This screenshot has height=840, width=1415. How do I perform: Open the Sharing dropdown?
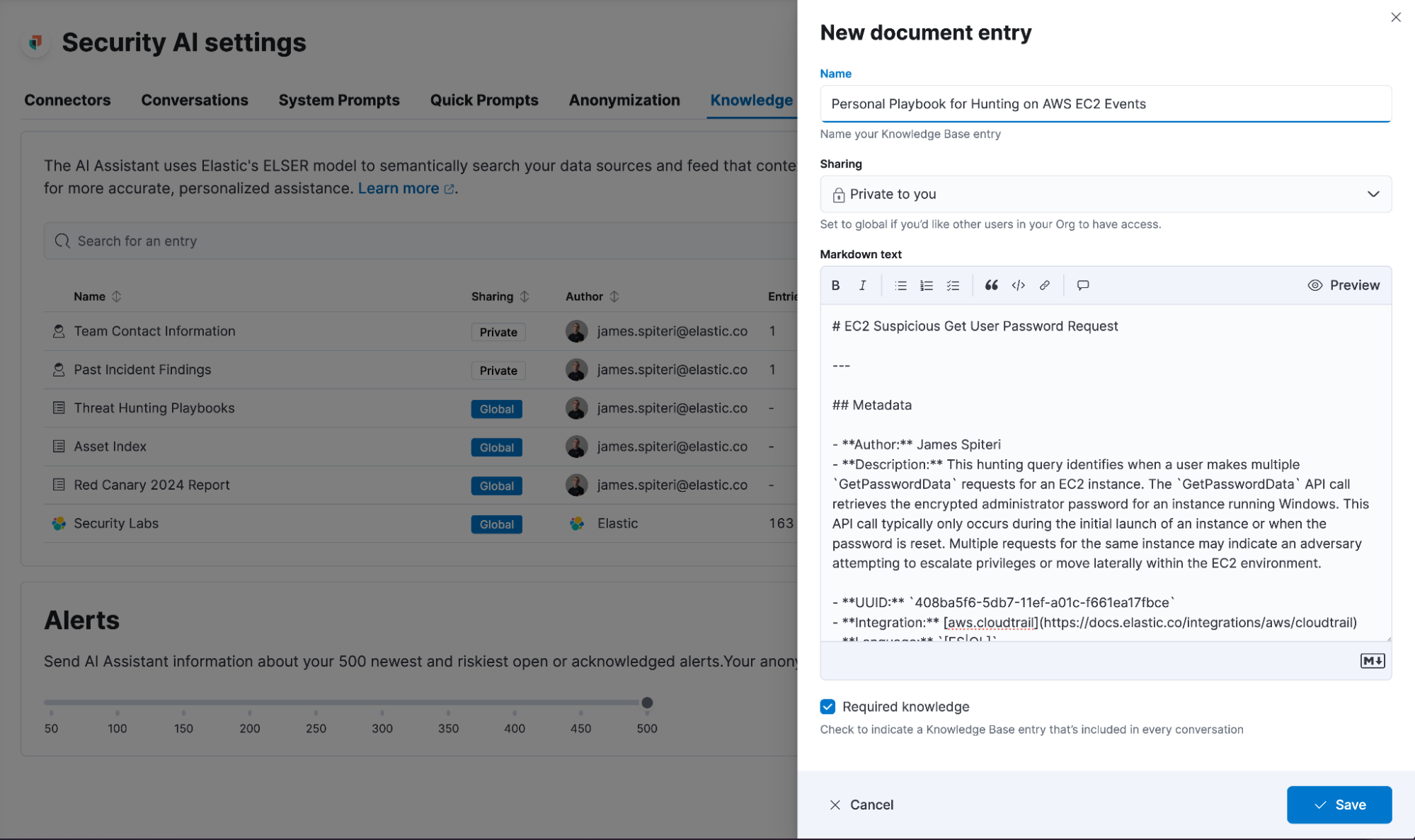click(x=1106, y=194)
